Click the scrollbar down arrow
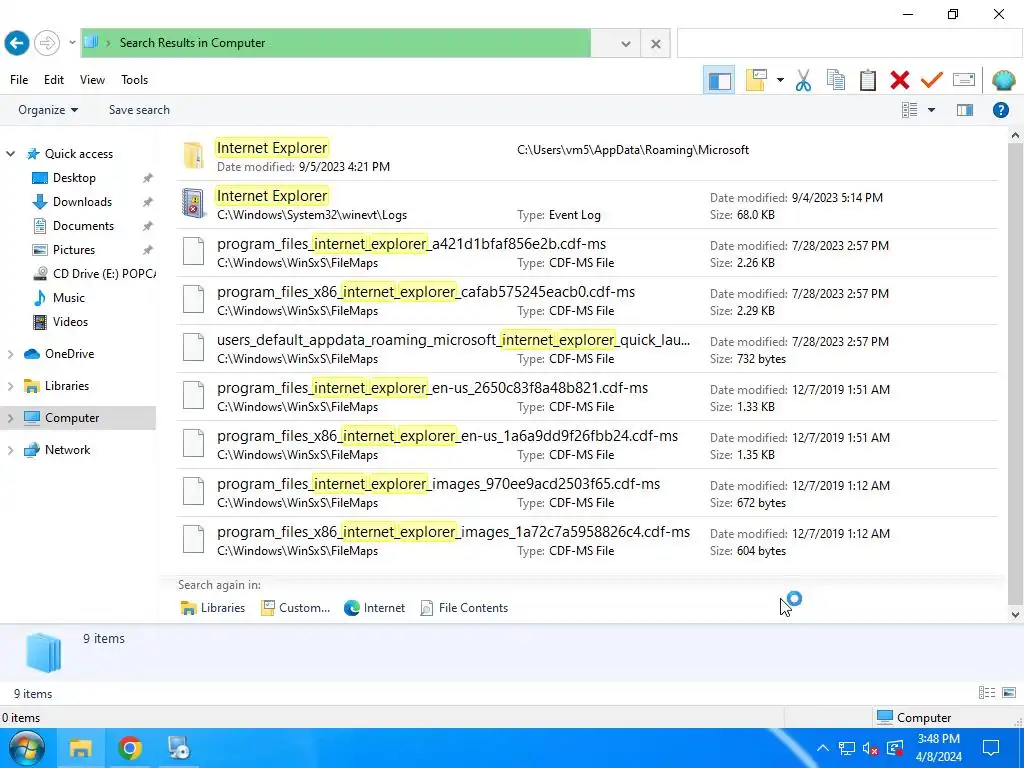 pyautogui.click(x=1015, y=614)
